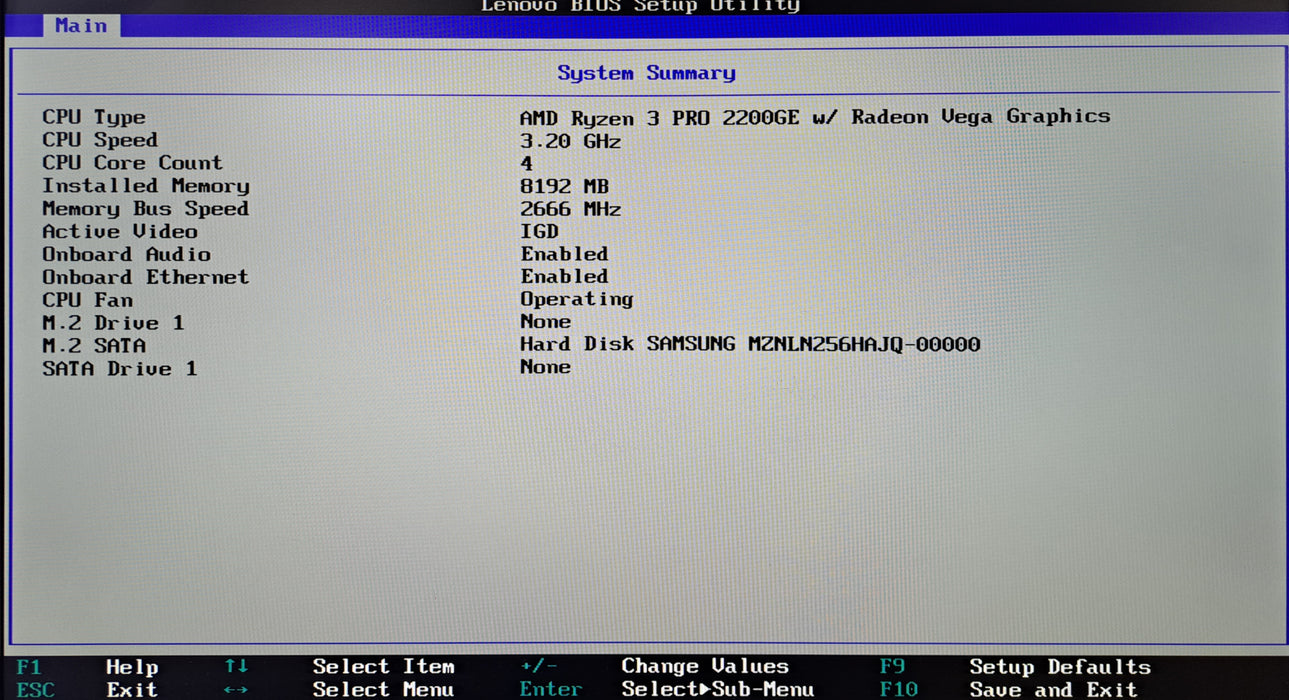The width and height of the screenshot is (1289, 700).
Task: Select the Main tab
Action: (81, 26)
